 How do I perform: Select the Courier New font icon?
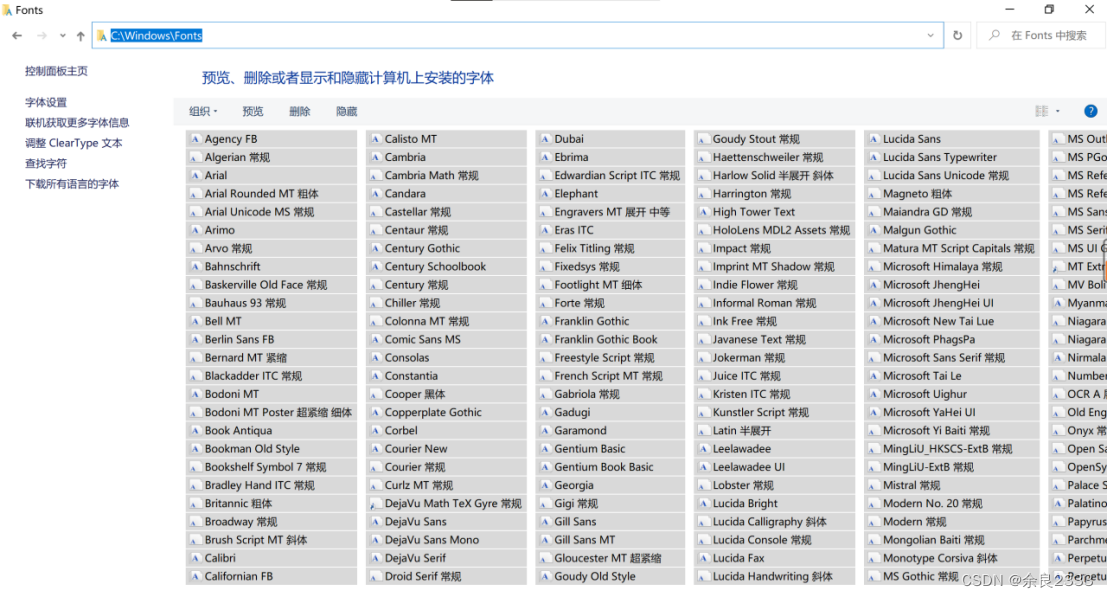click(376, 448)
